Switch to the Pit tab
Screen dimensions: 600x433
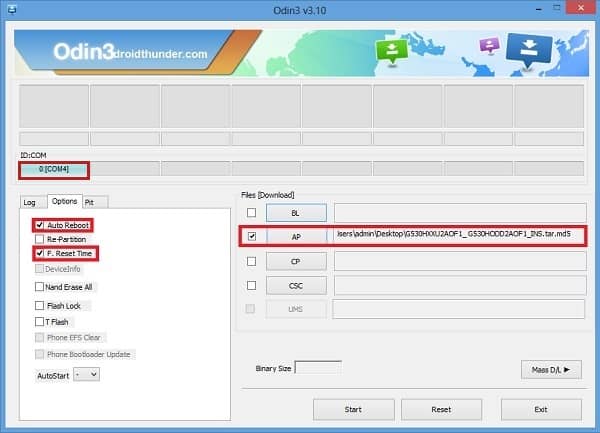tap(95, 202)
